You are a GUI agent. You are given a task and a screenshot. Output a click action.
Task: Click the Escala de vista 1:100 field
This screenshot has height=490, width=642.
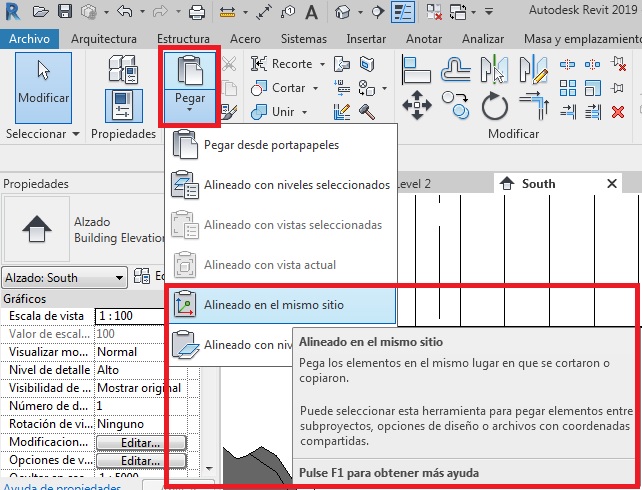140,316
